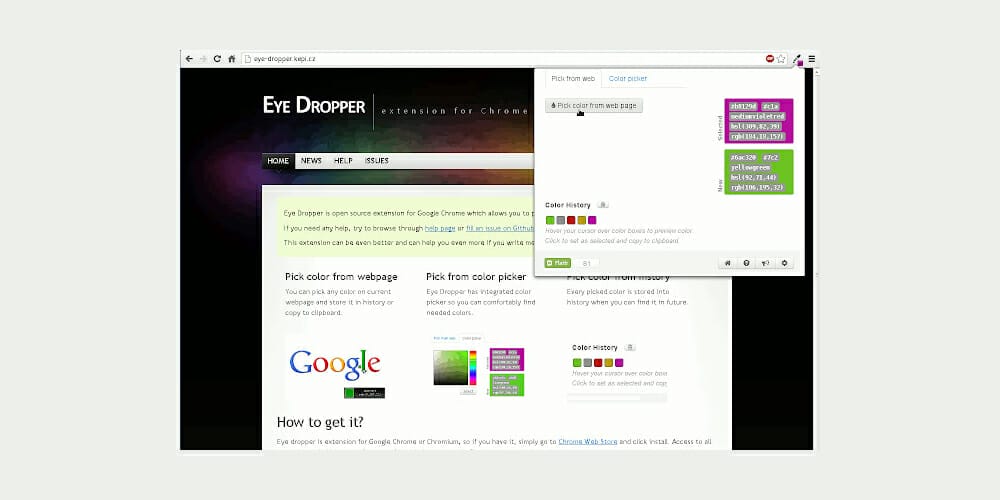The image size is (1000, 500).
Task: Click the hsl(92,71,44) value
Action: [x=753, y=178]
